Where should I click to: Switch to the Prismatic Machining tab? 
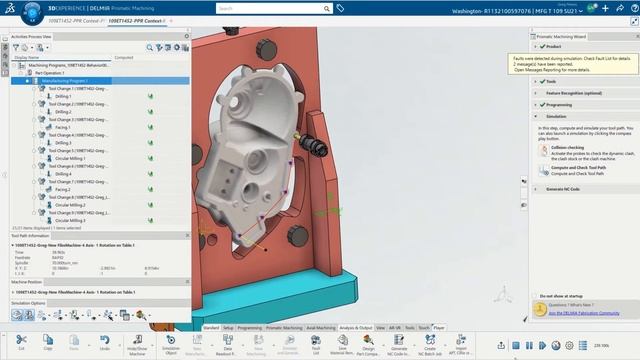click(x=284, y=328)
